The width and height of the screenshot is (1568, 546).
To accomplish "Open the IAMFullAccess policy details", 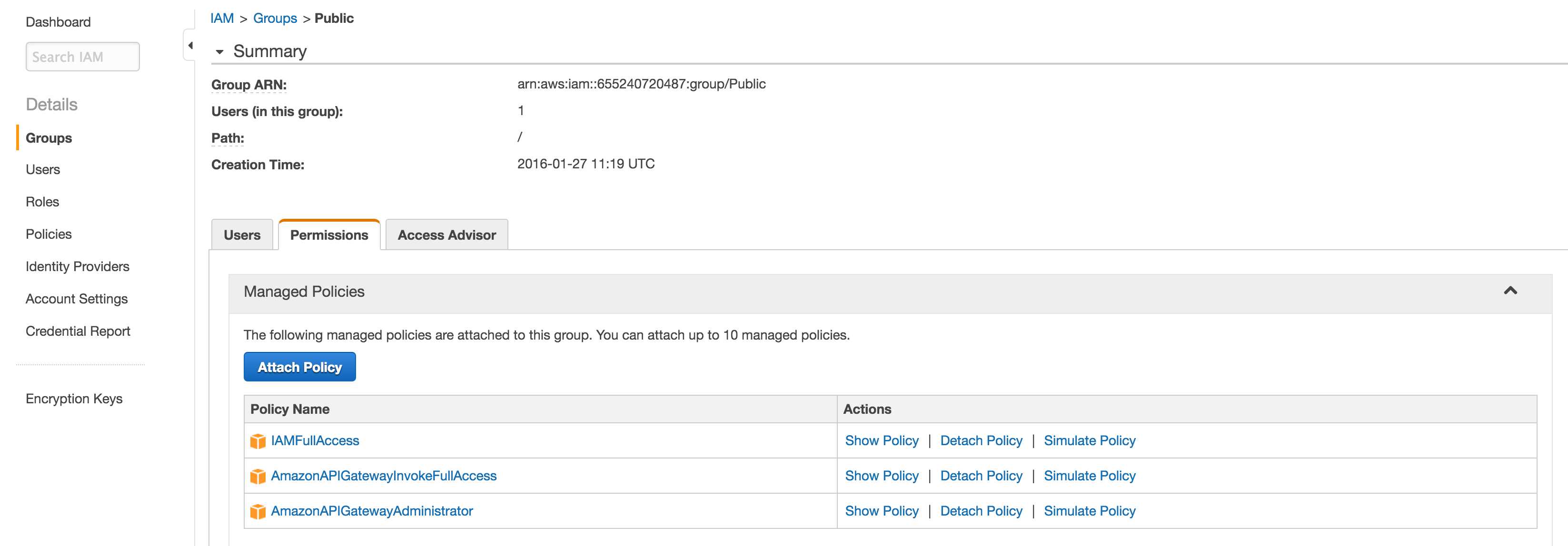I will click(x=315, y=440).
